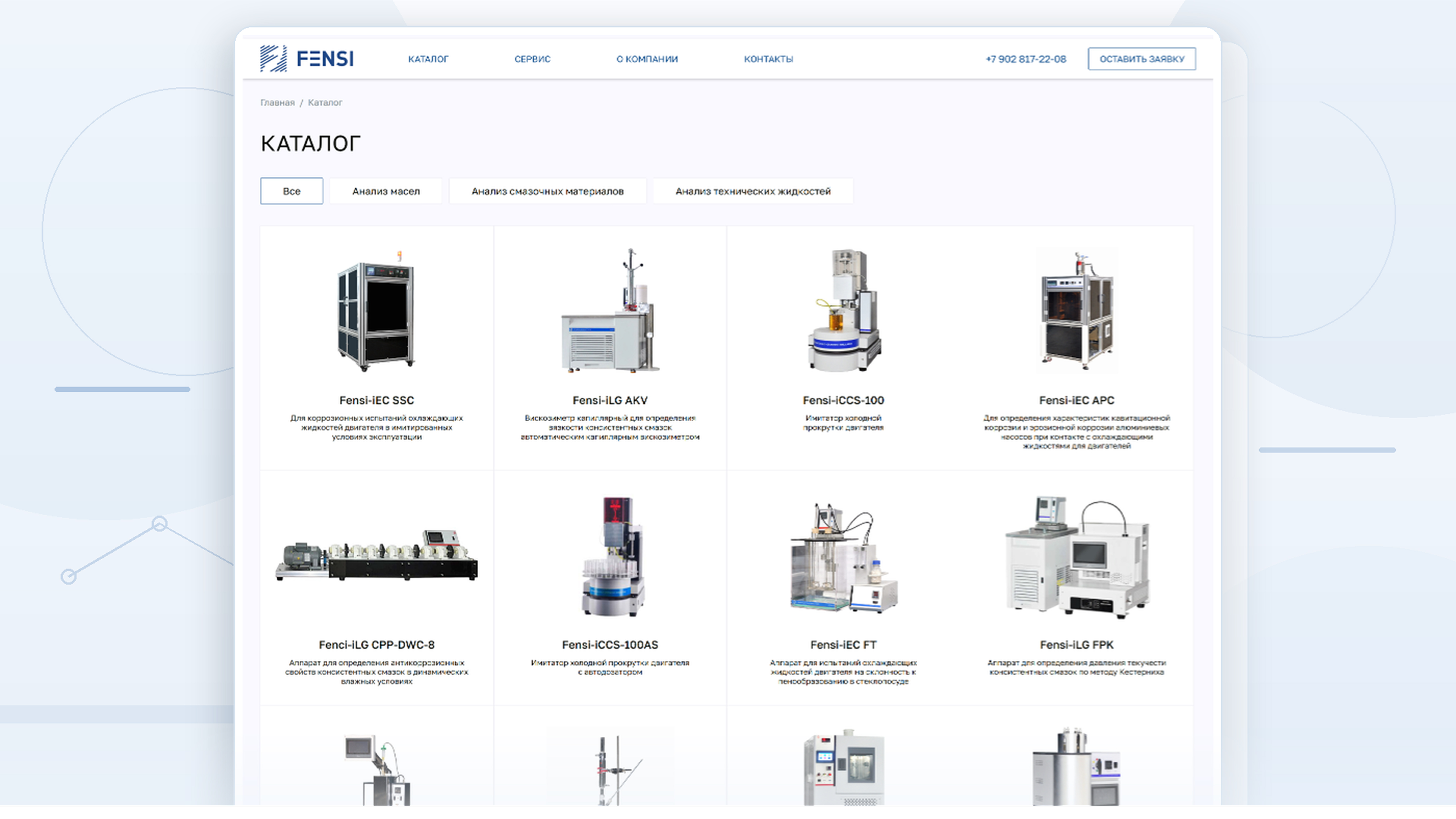Open the Fensi-iCCS-100AS product image
Screen dimensions: 1456x819
[x=613, y=556]
